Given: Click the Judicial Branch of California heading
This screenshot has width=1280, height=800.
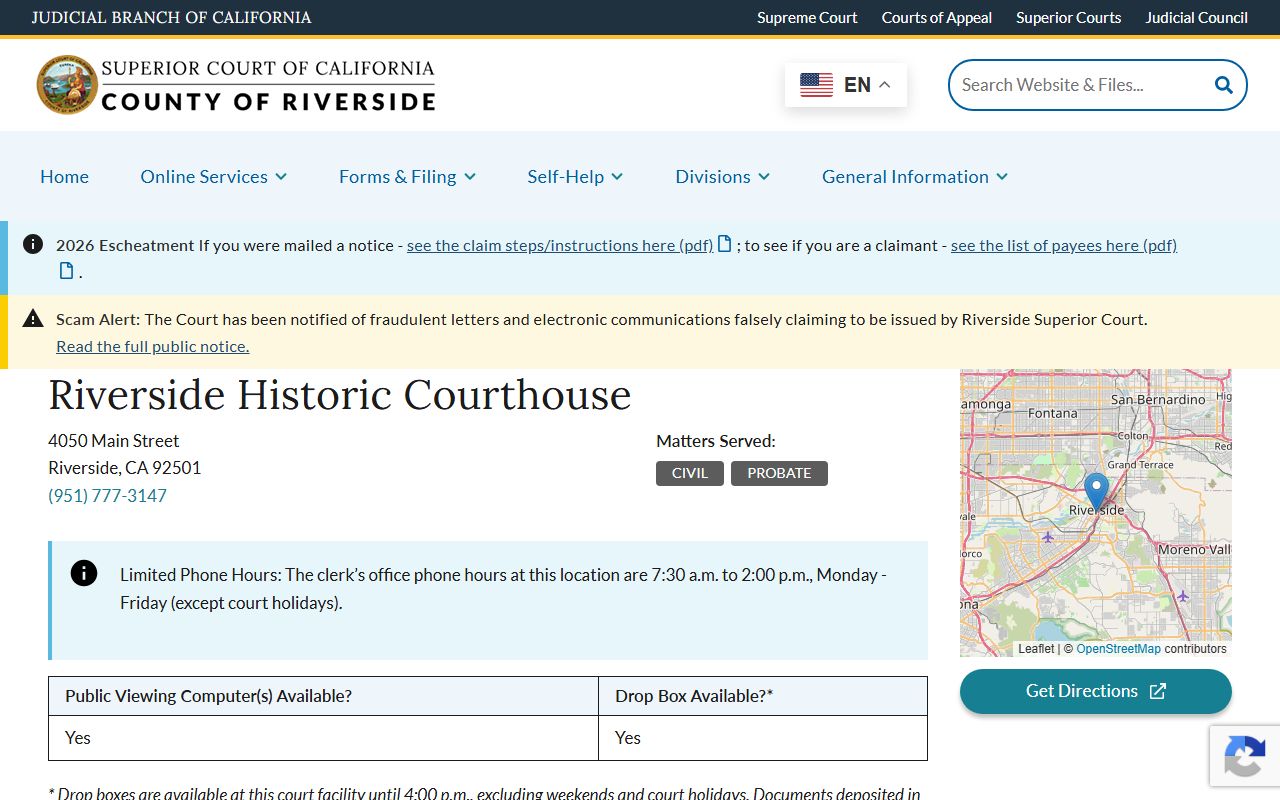Looking at the screenshot, I should (171, 17).
